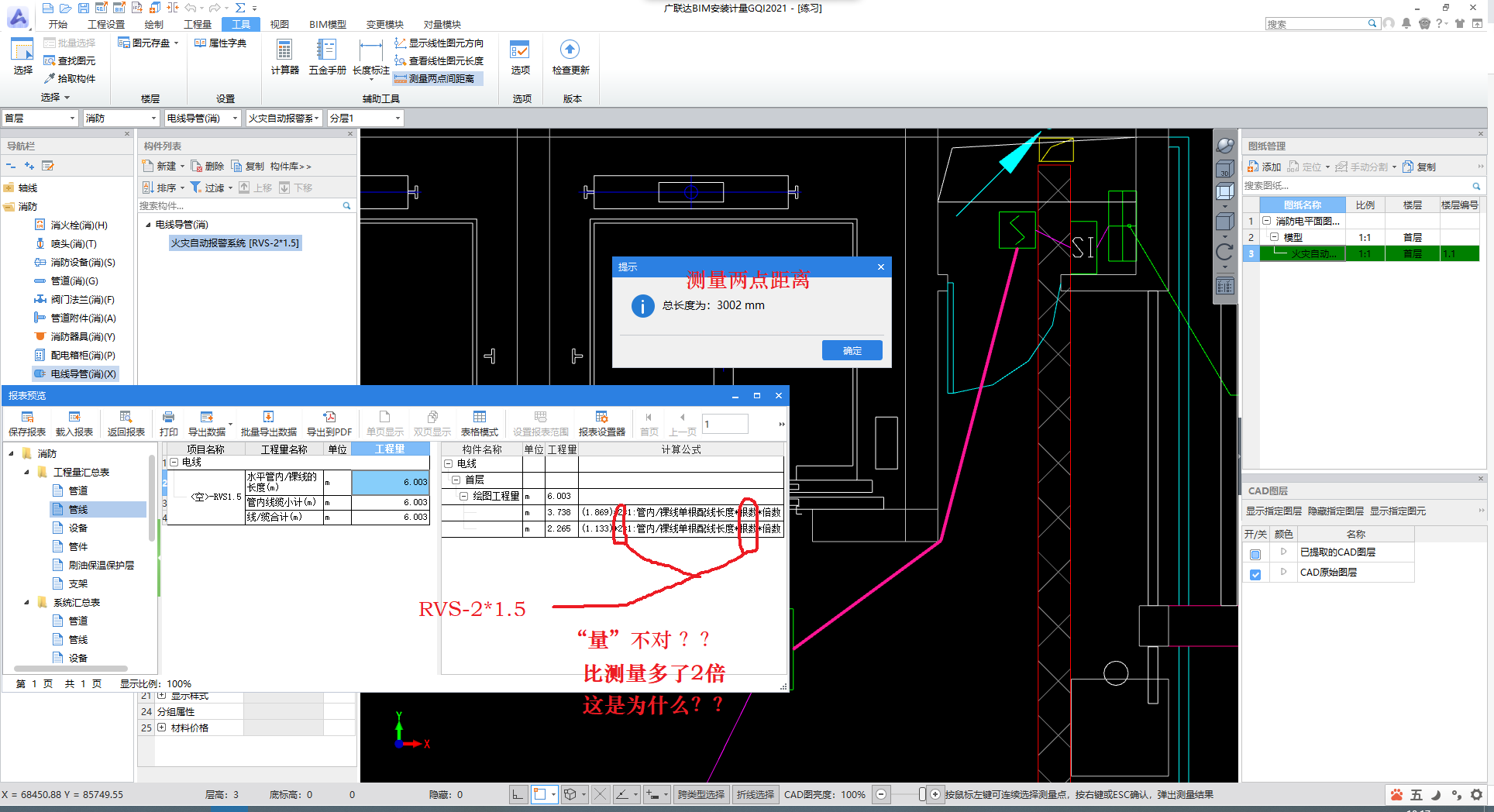Viewport: 1494px width, 812px height.
Task: Click 显示指定图层 in CAD图层 panel
Action: coord(1273,511)
